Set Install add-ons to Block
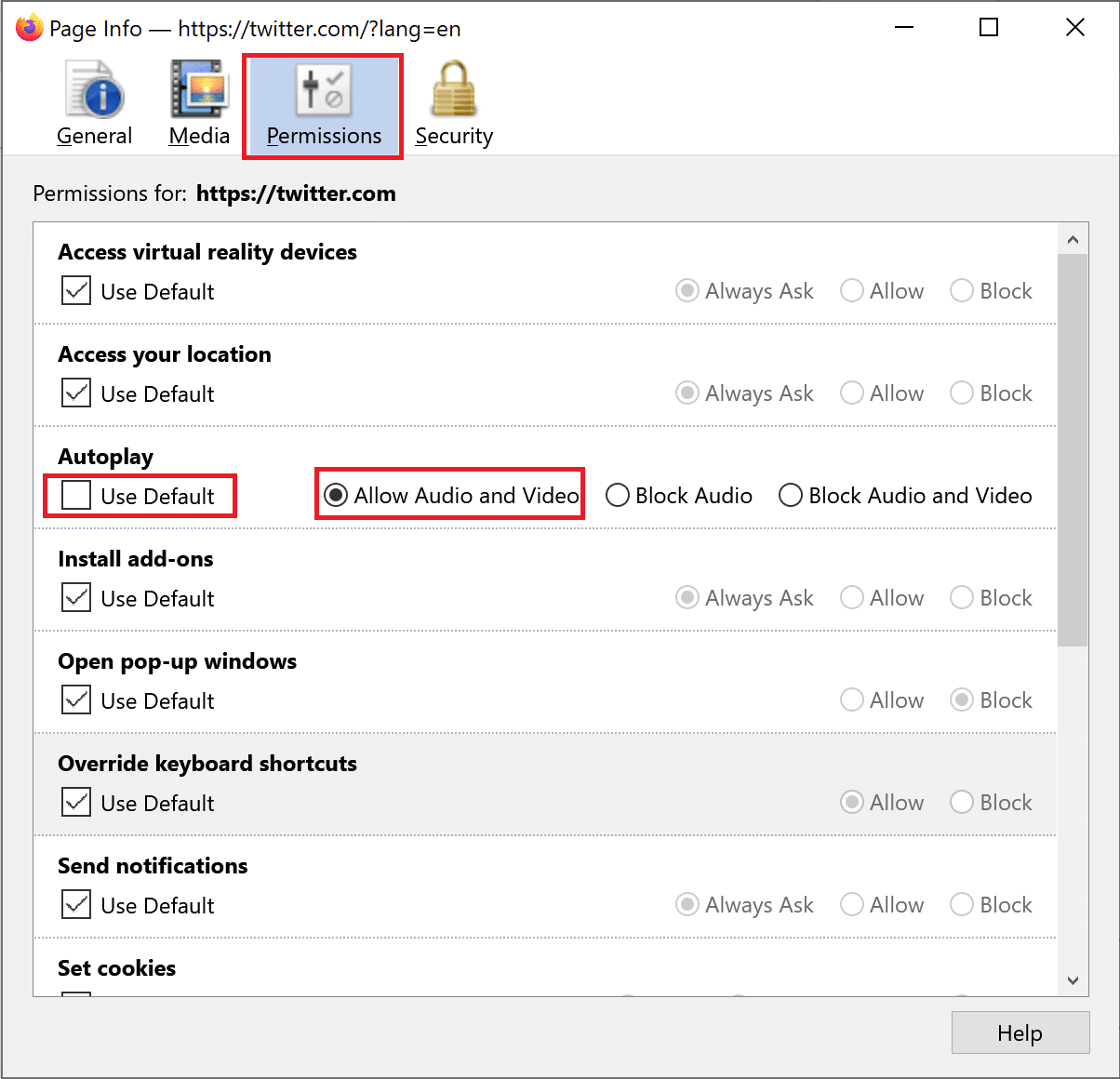Viewport: 1120px width, 1079px height. 961,597
